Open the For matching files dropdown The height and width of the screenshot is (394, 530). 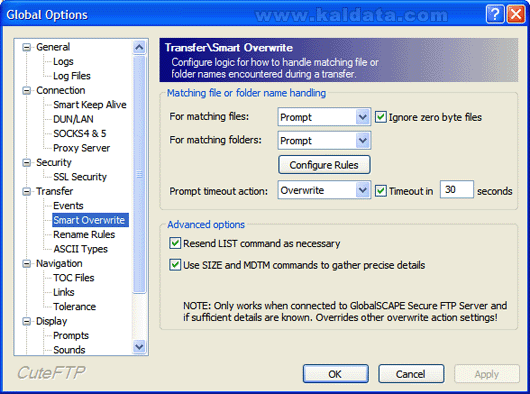pos(363,117)
